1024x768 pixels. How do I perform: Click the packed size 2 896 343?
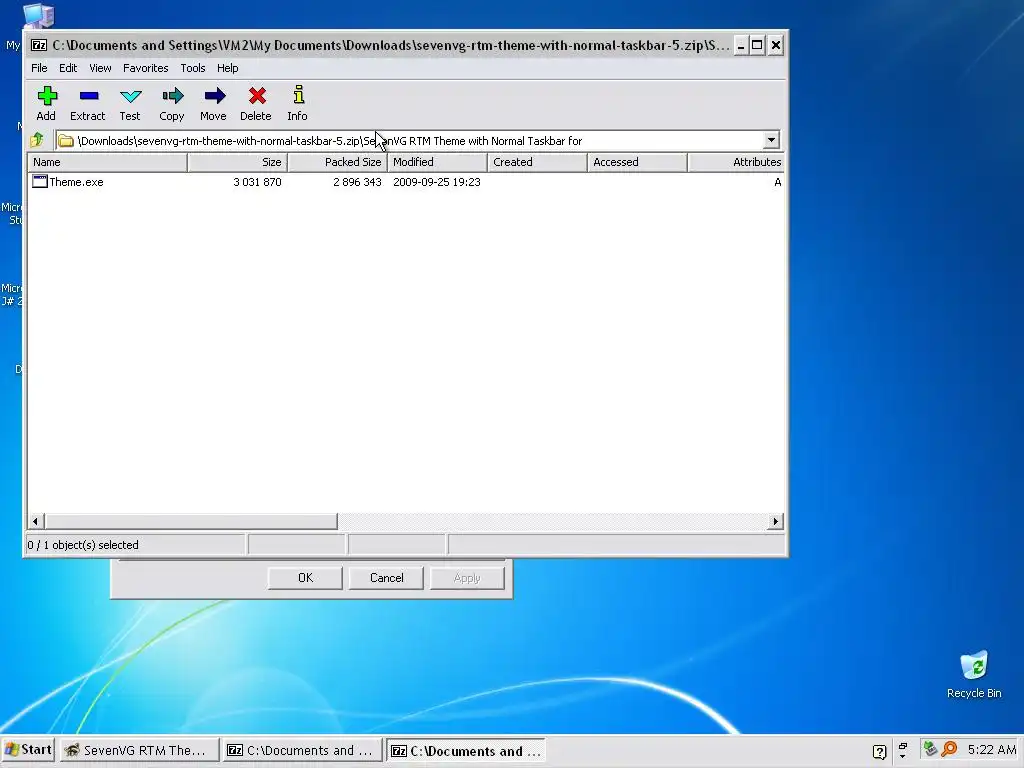pos(357,182)
